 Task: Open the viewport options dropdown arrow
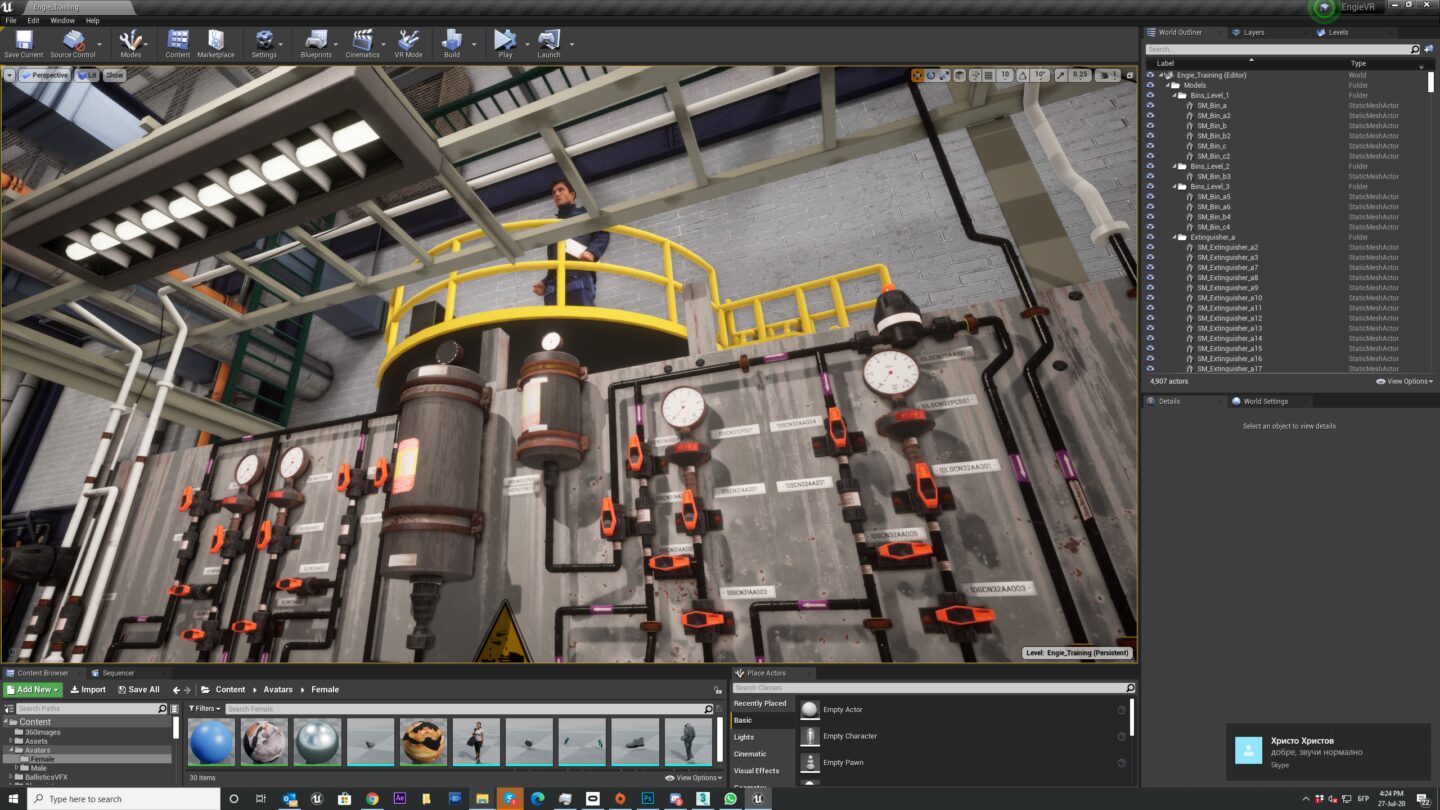coord(10,75)
